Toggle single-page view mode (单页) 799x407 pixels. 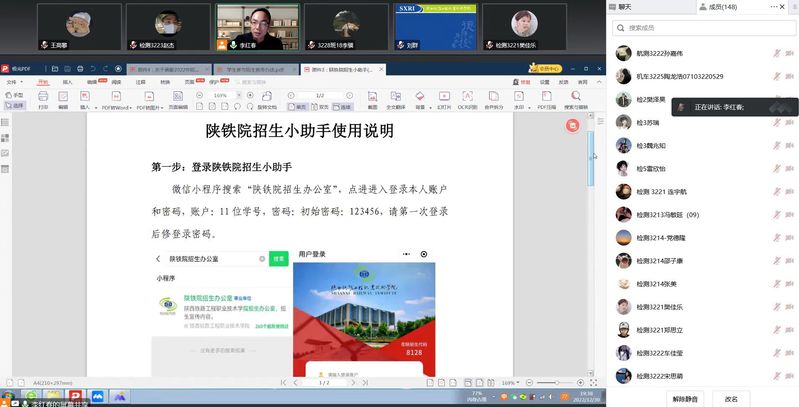298,106
